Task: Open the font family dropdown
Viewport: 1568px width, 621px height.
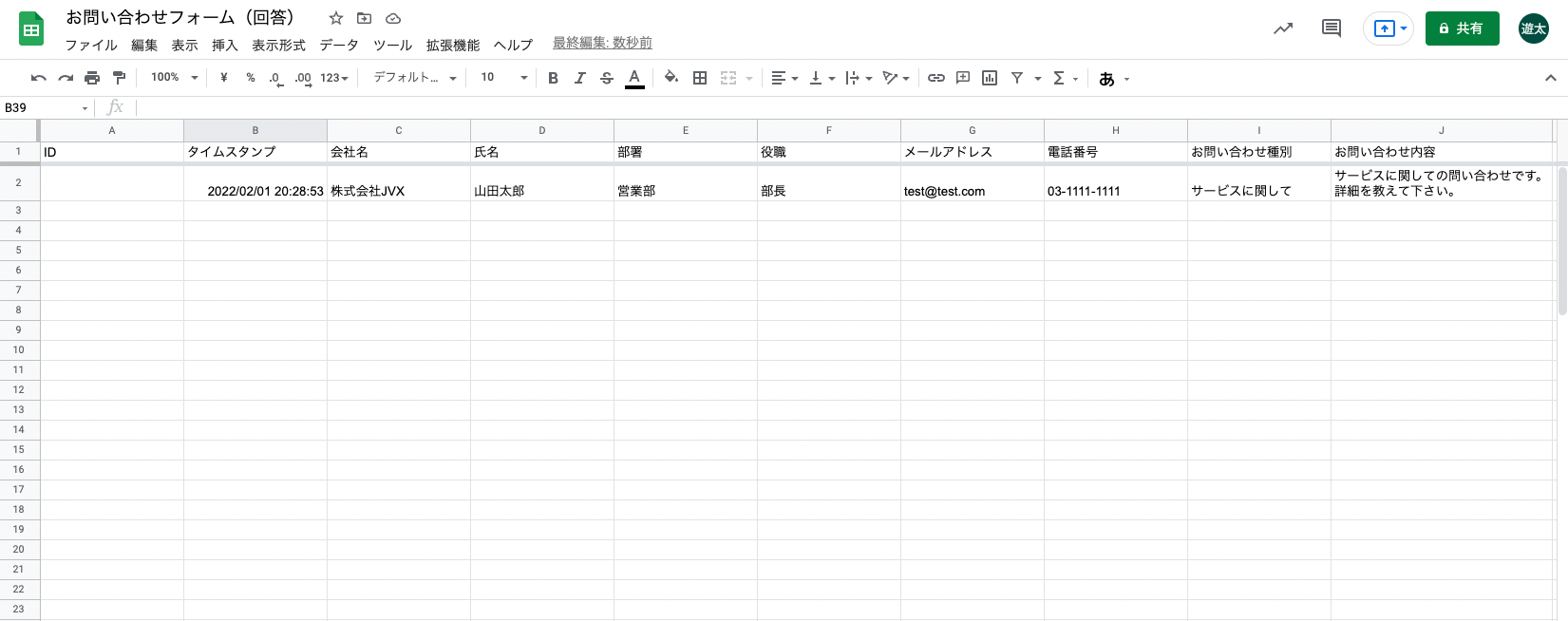Action: coord(415,78)
